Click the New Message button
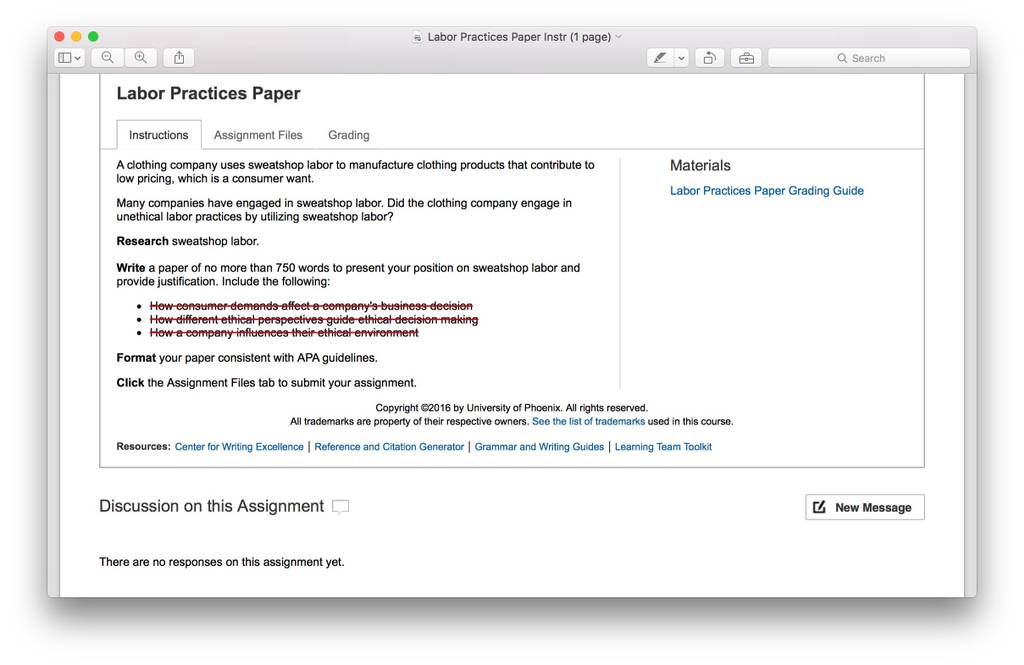 click(x=865, y=508)
